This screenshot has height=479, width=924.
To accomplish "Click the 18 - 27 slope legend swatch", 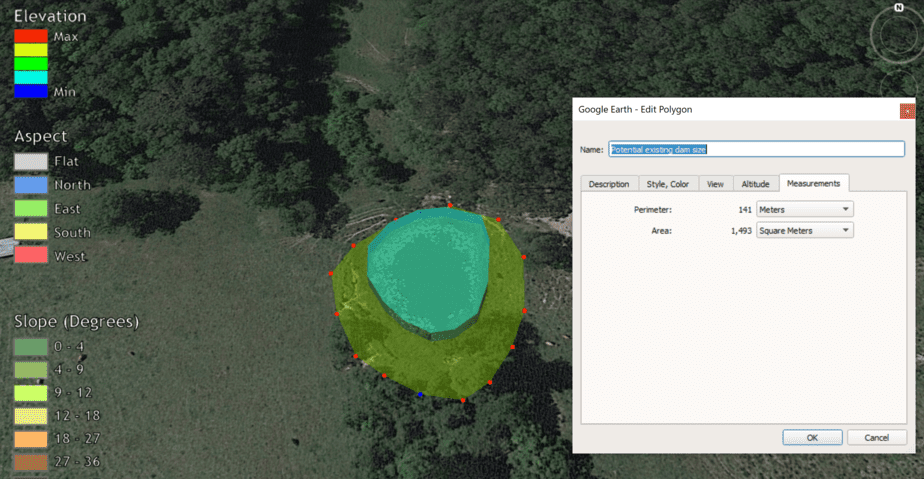I will (31, 439).
